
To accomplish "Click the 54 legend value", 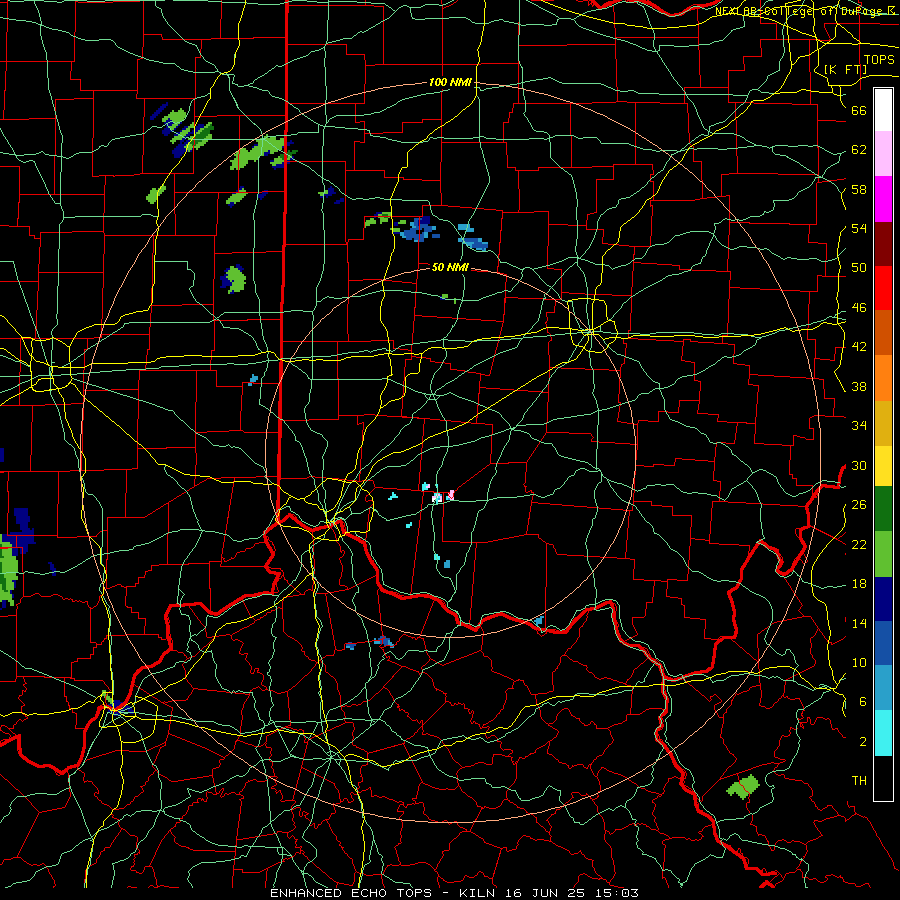I will (x=859, y=228).
